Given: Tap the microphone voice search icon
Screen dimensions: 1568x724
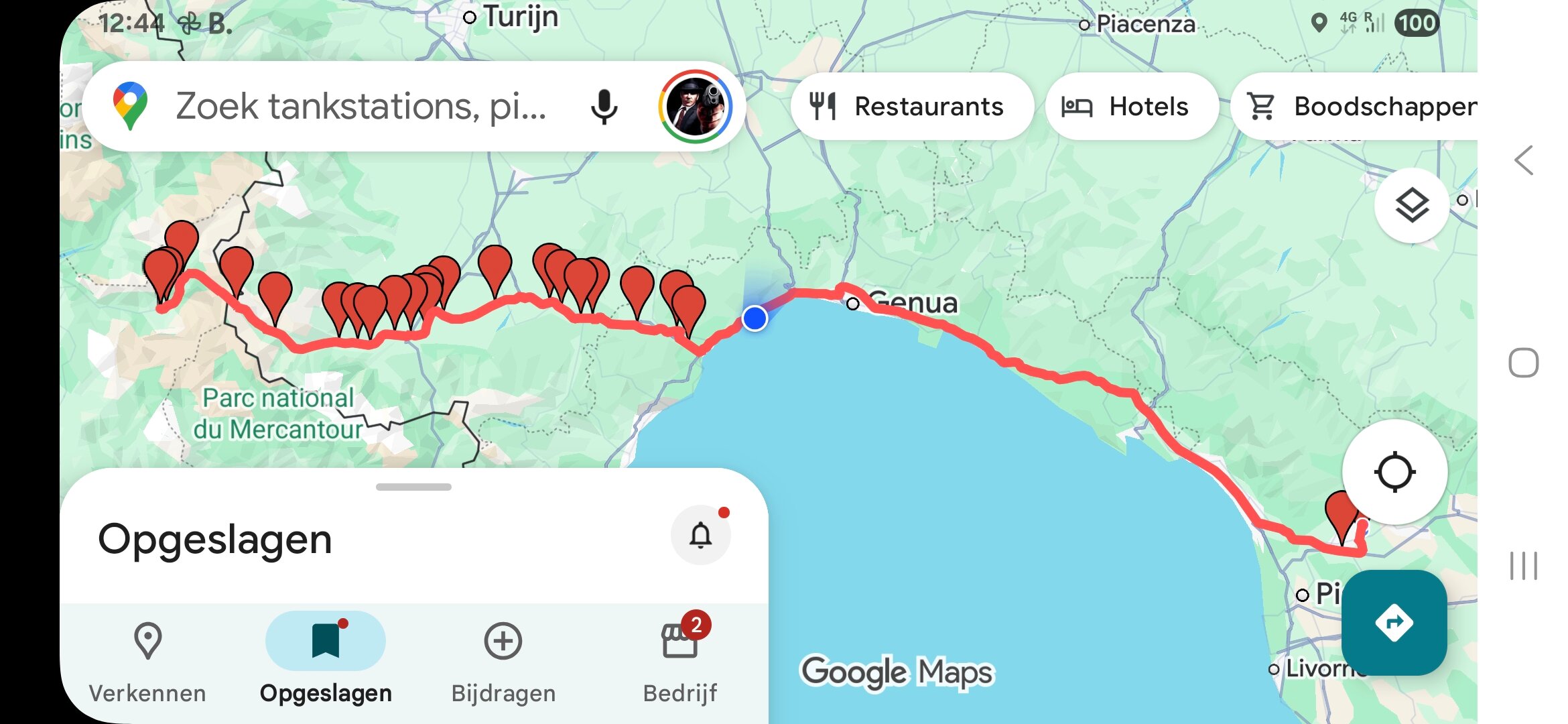Looking at the screenshot, I should [604, 106].
